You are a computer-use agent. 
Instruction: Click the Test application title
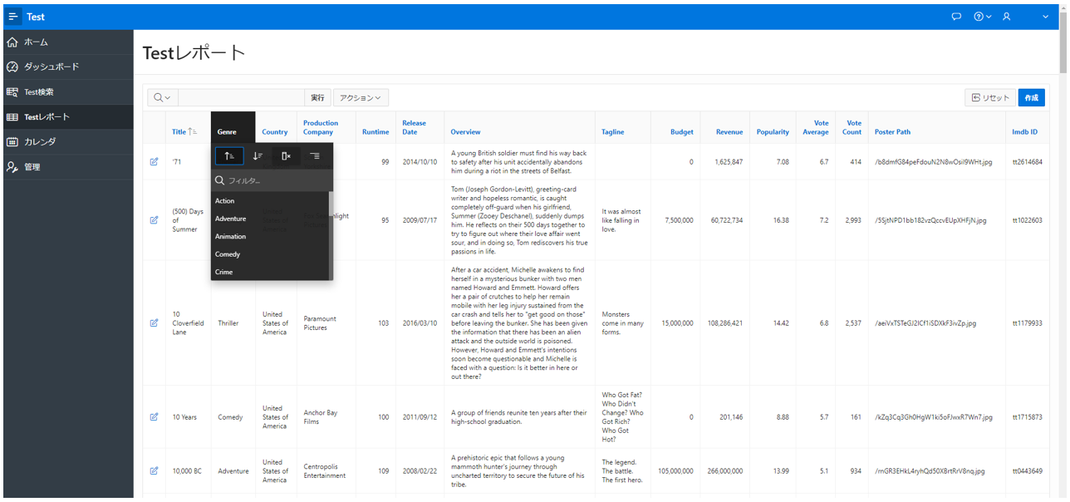click(x=35, y=16)
